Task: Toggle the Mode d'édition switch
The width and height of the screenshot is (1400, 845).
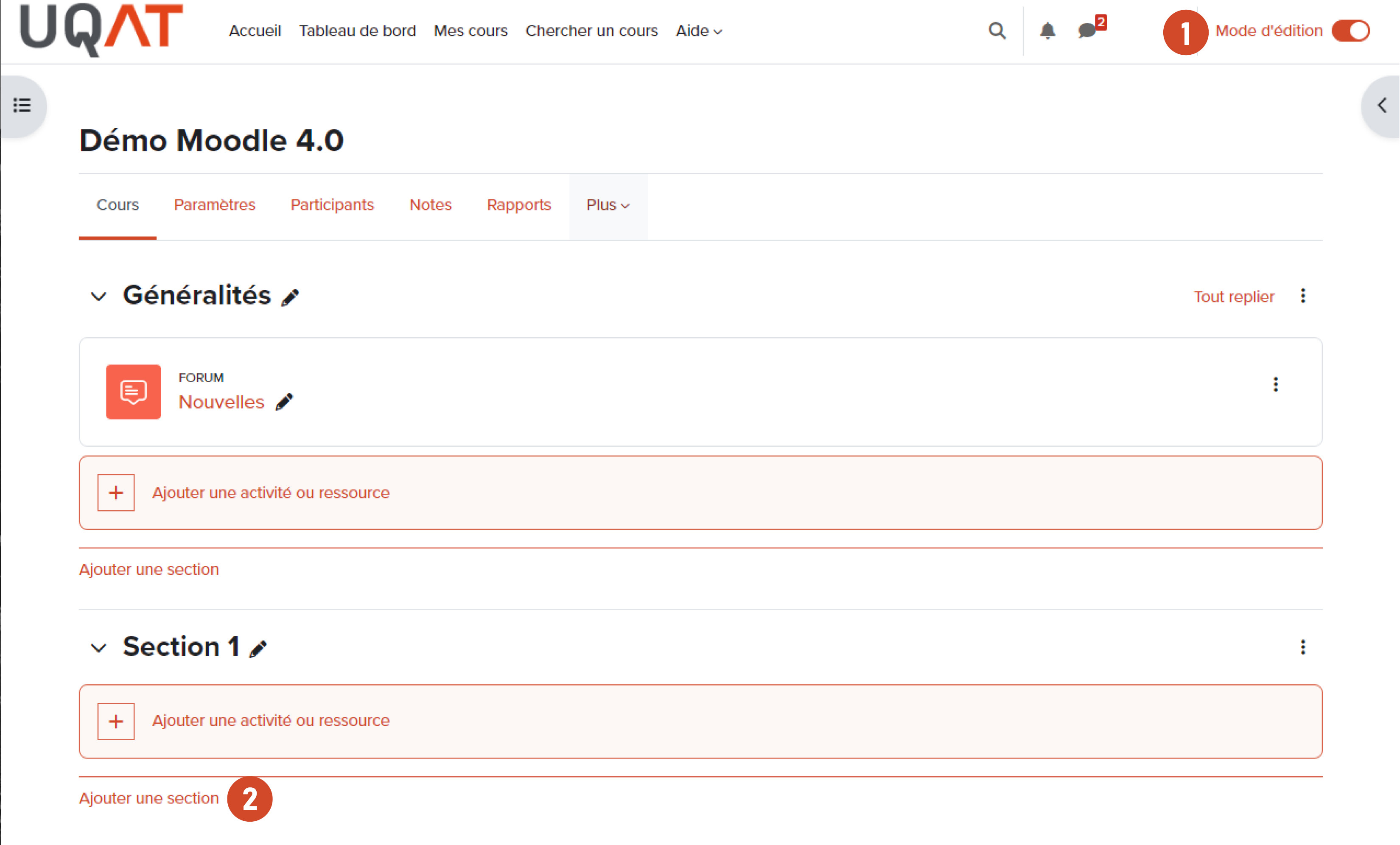Action: coord(1350,31)
